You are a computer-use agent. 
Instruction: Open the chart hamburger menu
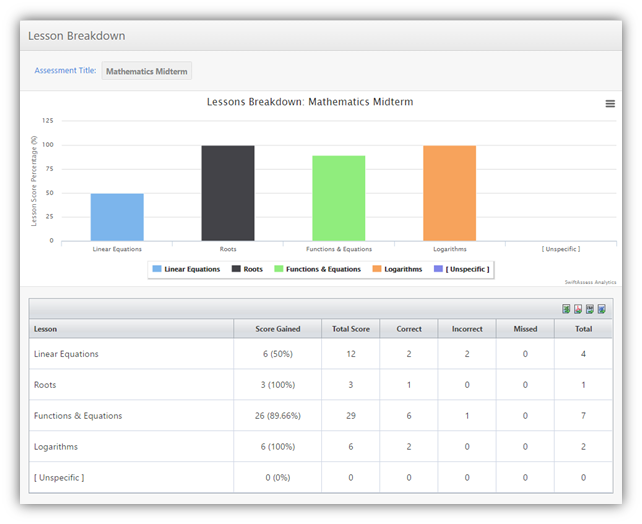pos(610,104)
